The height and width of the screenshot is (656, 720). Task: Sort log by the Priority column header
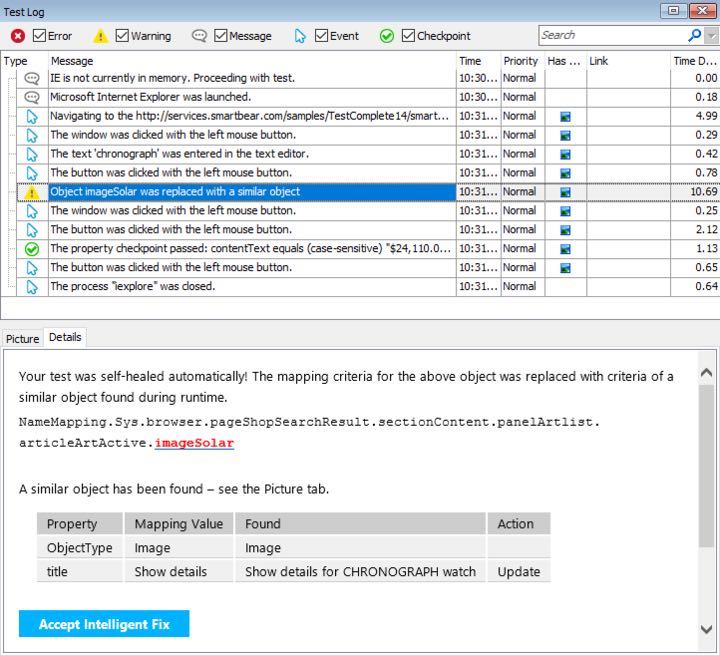click(521, 61)
